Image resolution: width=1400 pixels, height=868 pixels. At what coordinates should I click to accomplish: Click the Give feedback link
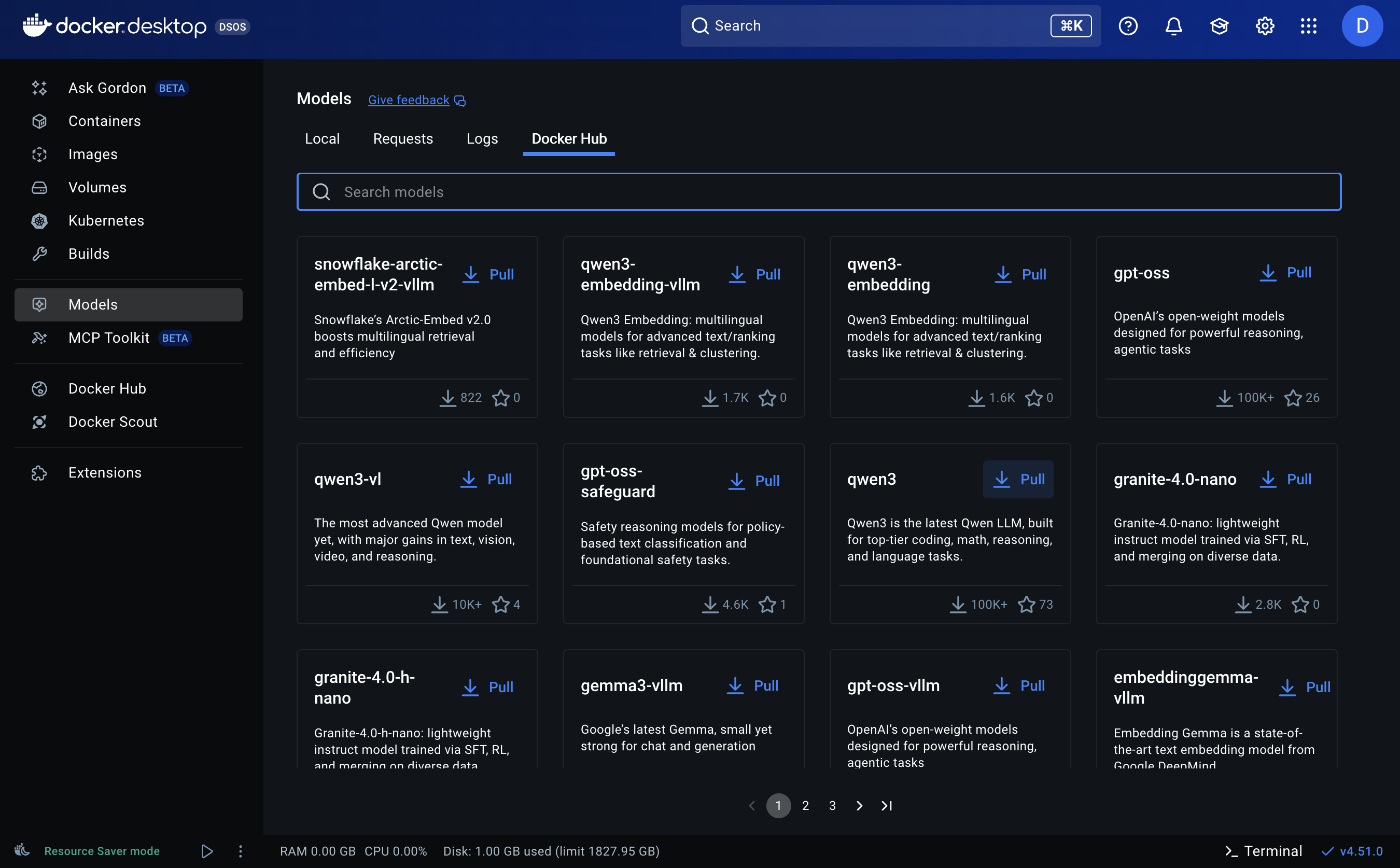[409, 100]
